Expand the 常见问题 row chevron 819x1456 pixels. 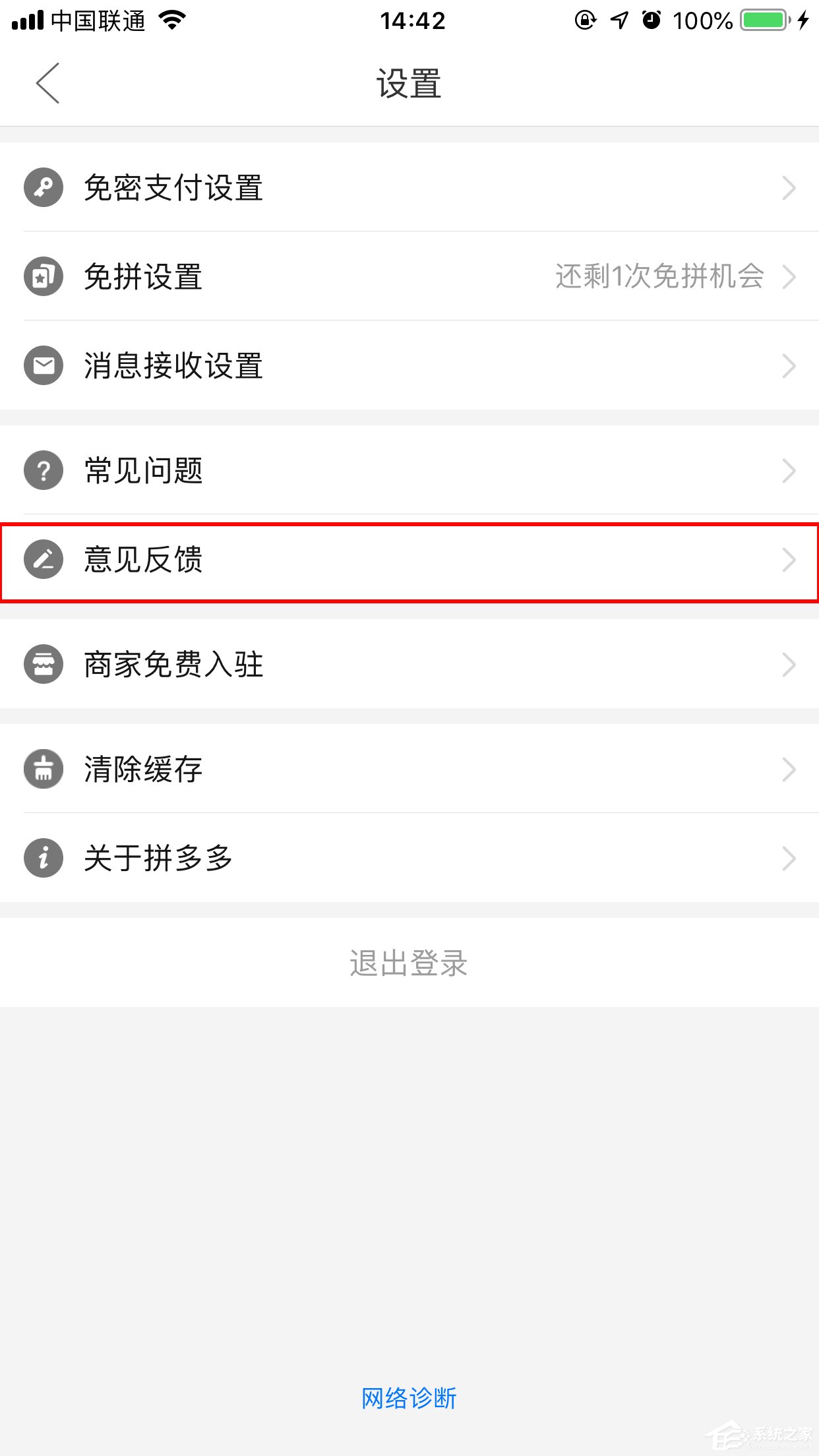[790, 470]
